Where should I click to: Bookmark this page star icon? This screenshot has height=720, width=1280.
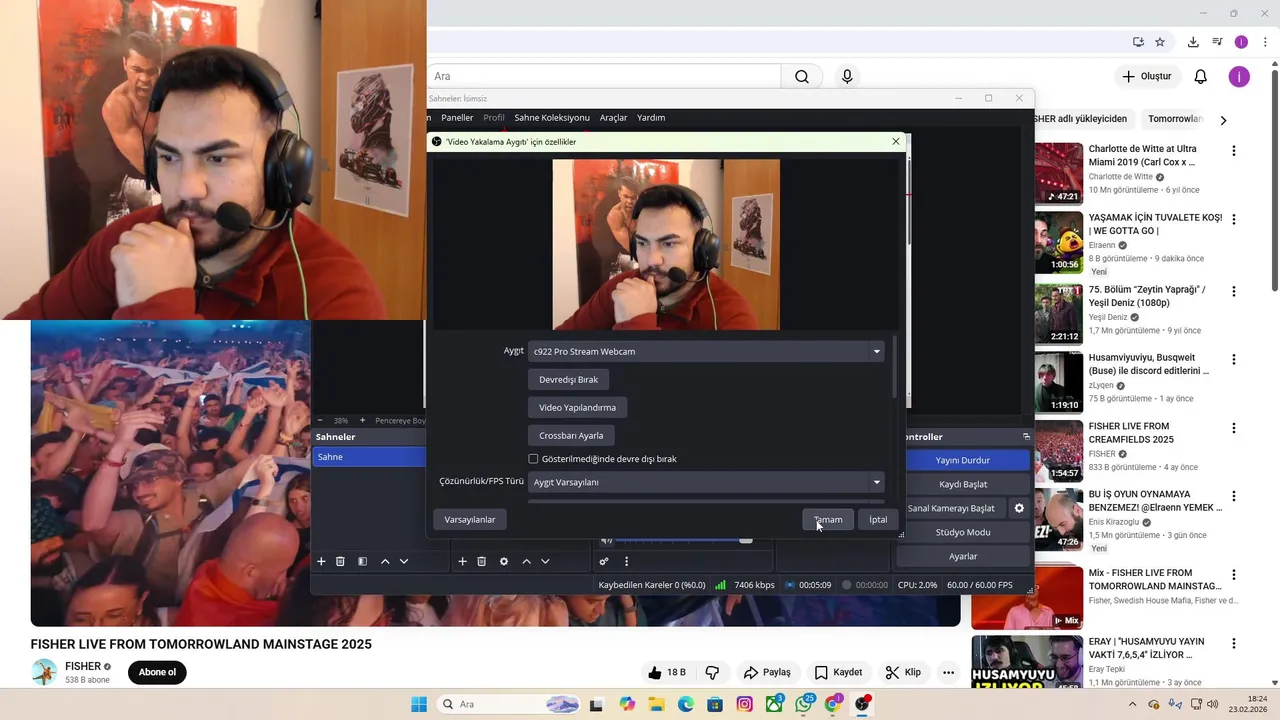pos(1160,42)
